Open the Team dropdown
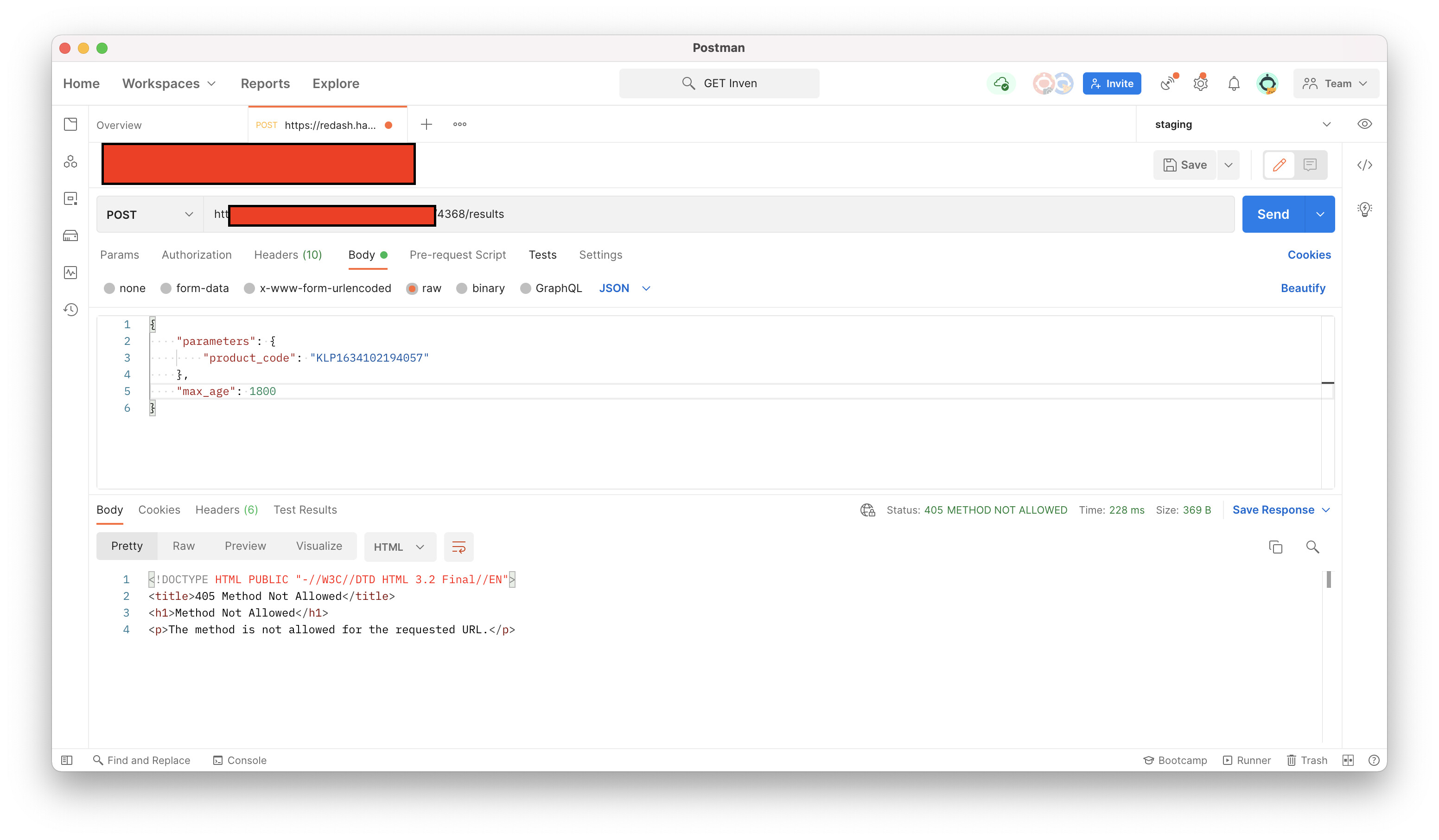Image resolution: width=1439 pixels, height=840 pixels. (x=1335, y=83)
